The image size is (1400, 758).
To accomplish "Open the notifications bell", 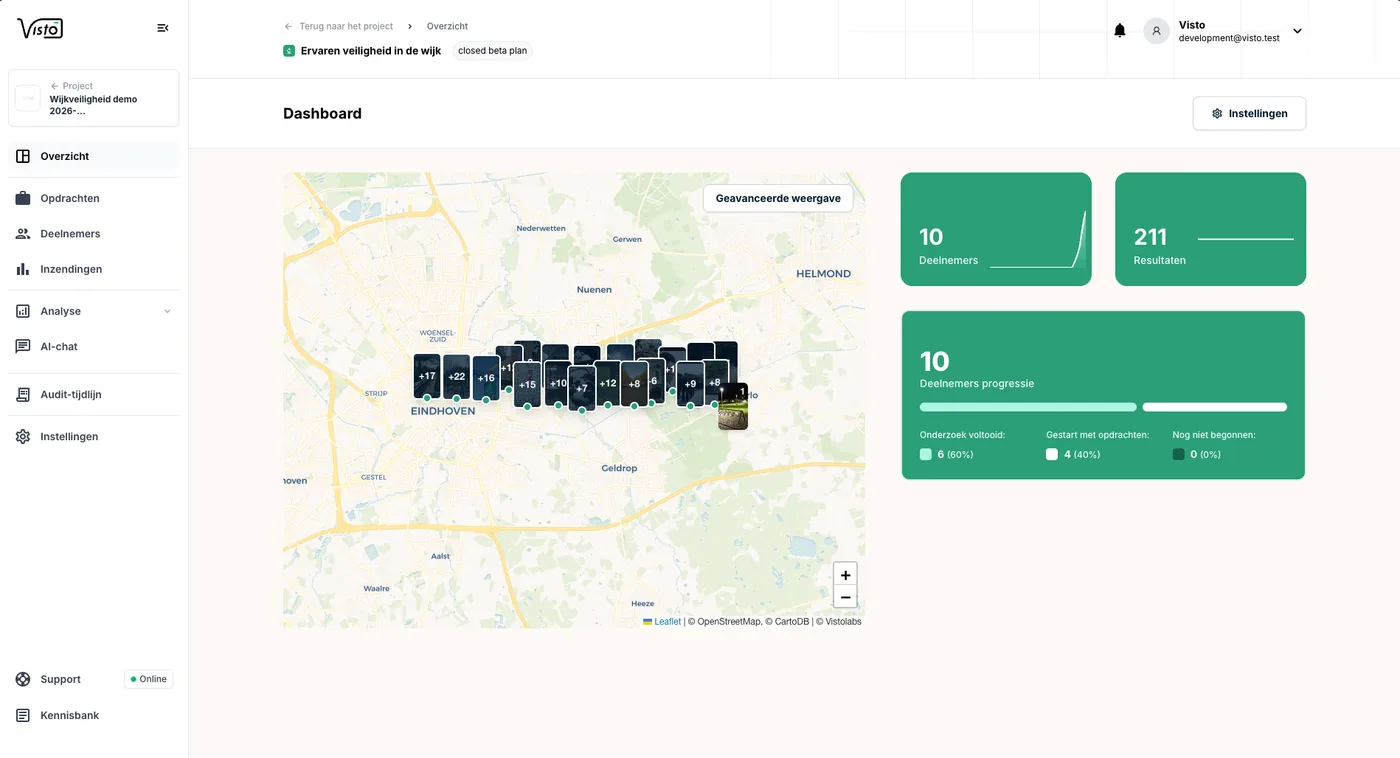I will [x=1120, y=31].
